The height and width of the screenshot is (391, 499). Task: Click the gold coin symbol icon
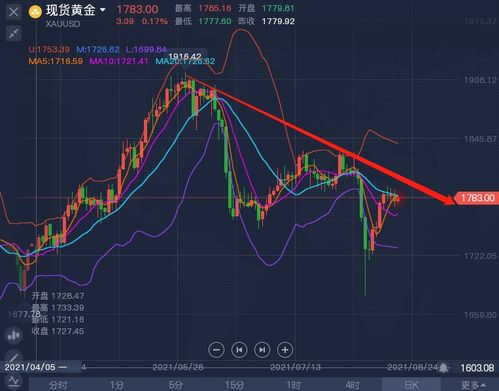click(35, 12)
